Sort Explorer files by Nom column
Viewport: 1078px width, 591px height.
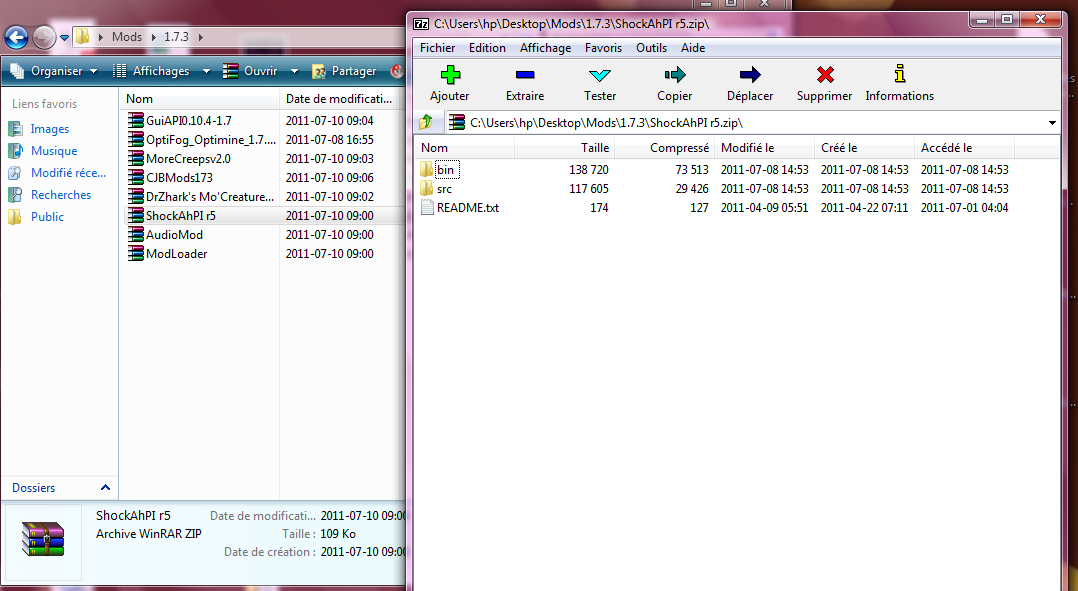(x=200, y=99)
